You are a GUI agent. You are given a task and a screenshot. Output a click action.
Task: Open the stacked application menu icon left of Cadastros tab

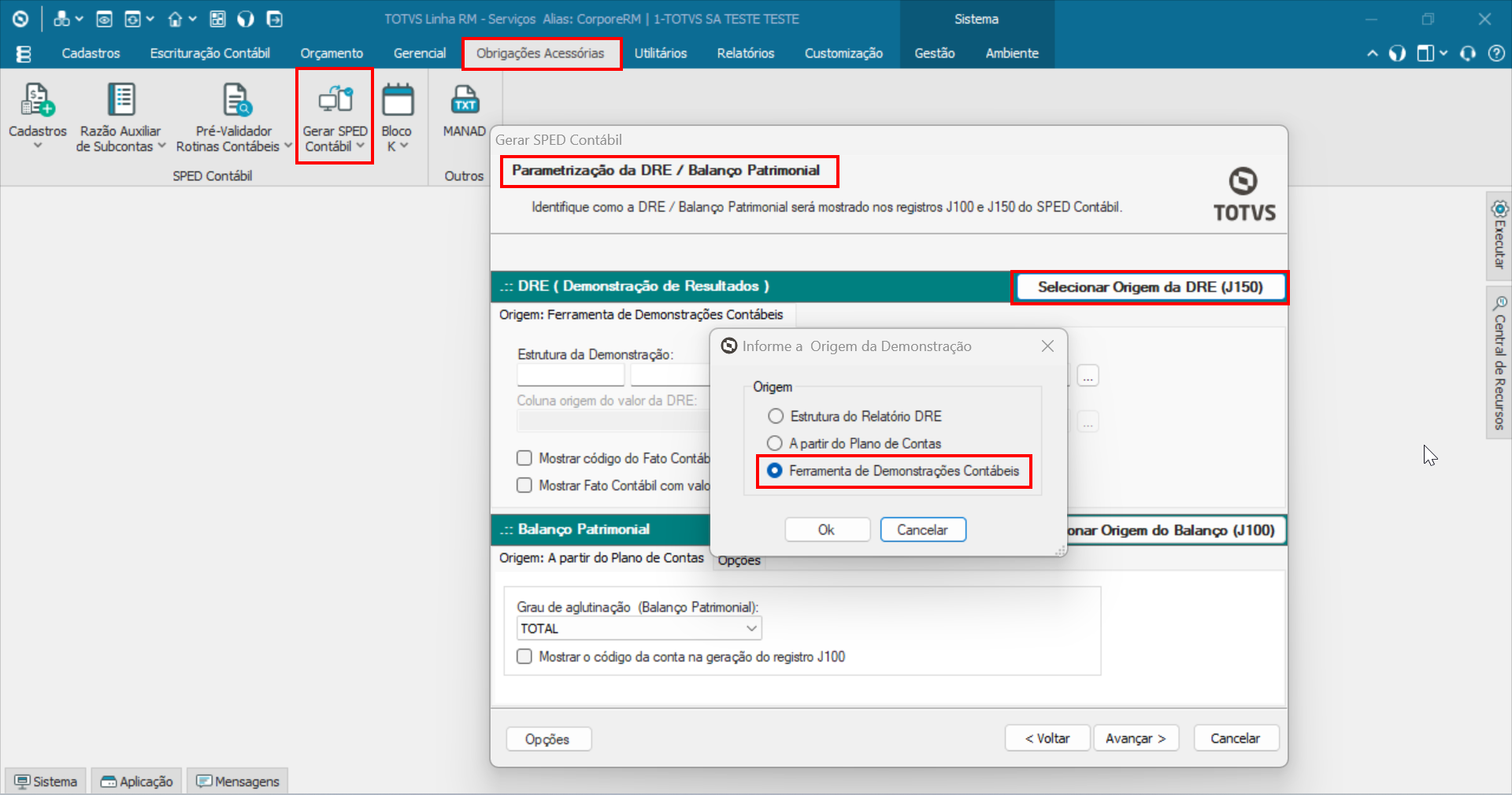tap(24, 54)
